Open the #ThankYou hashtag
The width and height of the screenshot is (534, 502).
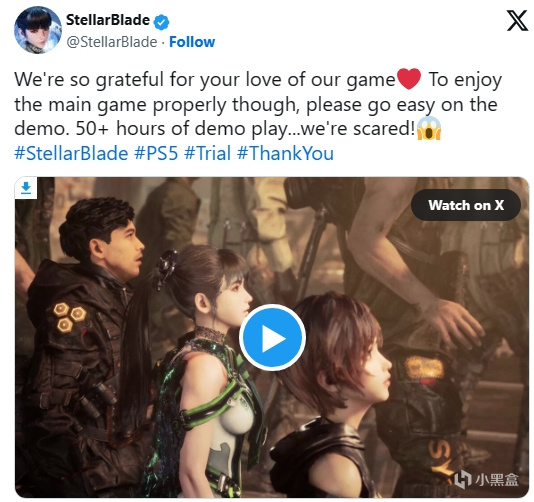coord(285,153)
